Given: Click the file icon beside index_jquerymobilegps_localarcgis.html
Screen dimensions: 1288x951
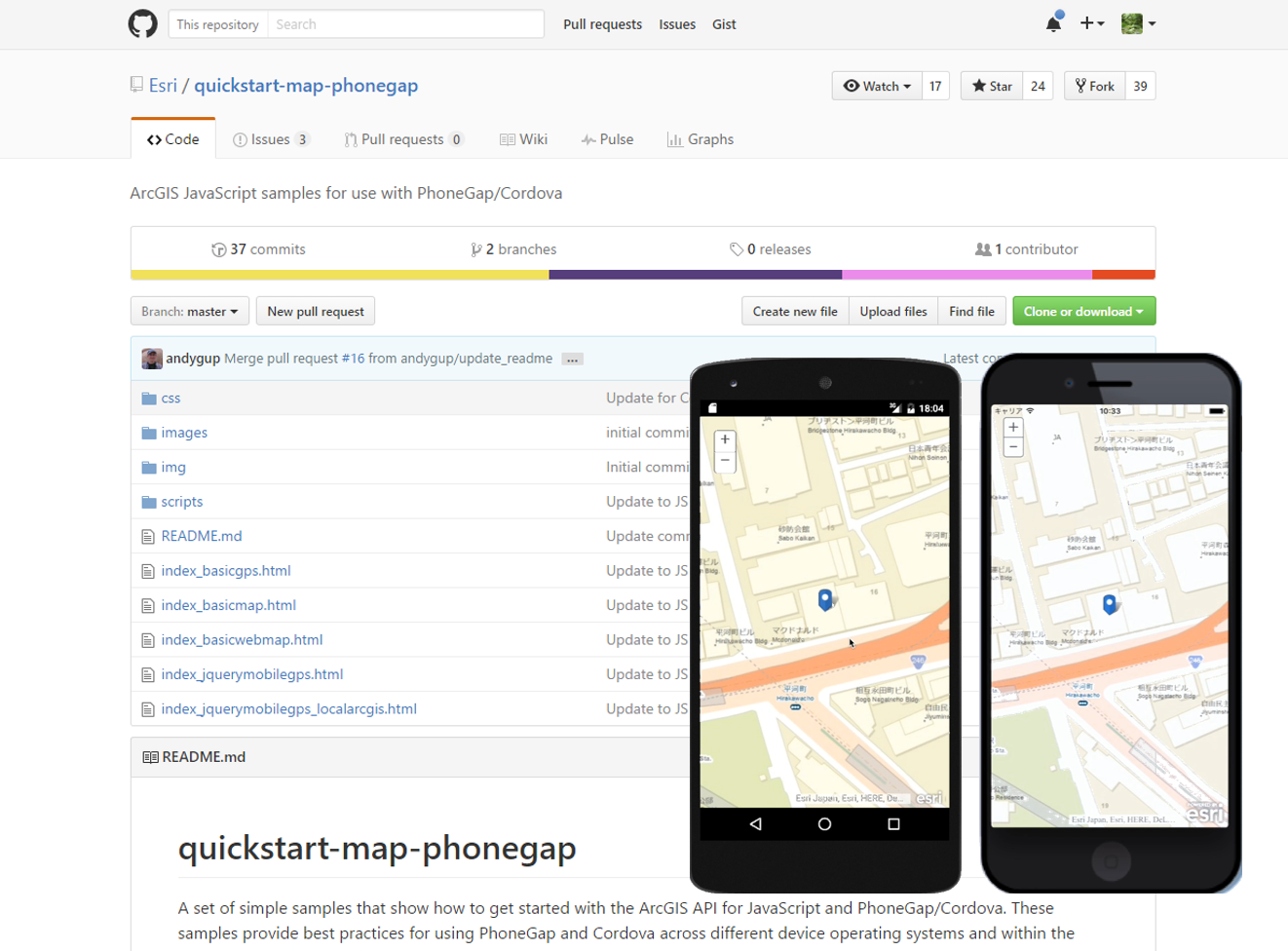Looking at the screenshot, I should 148,709.
